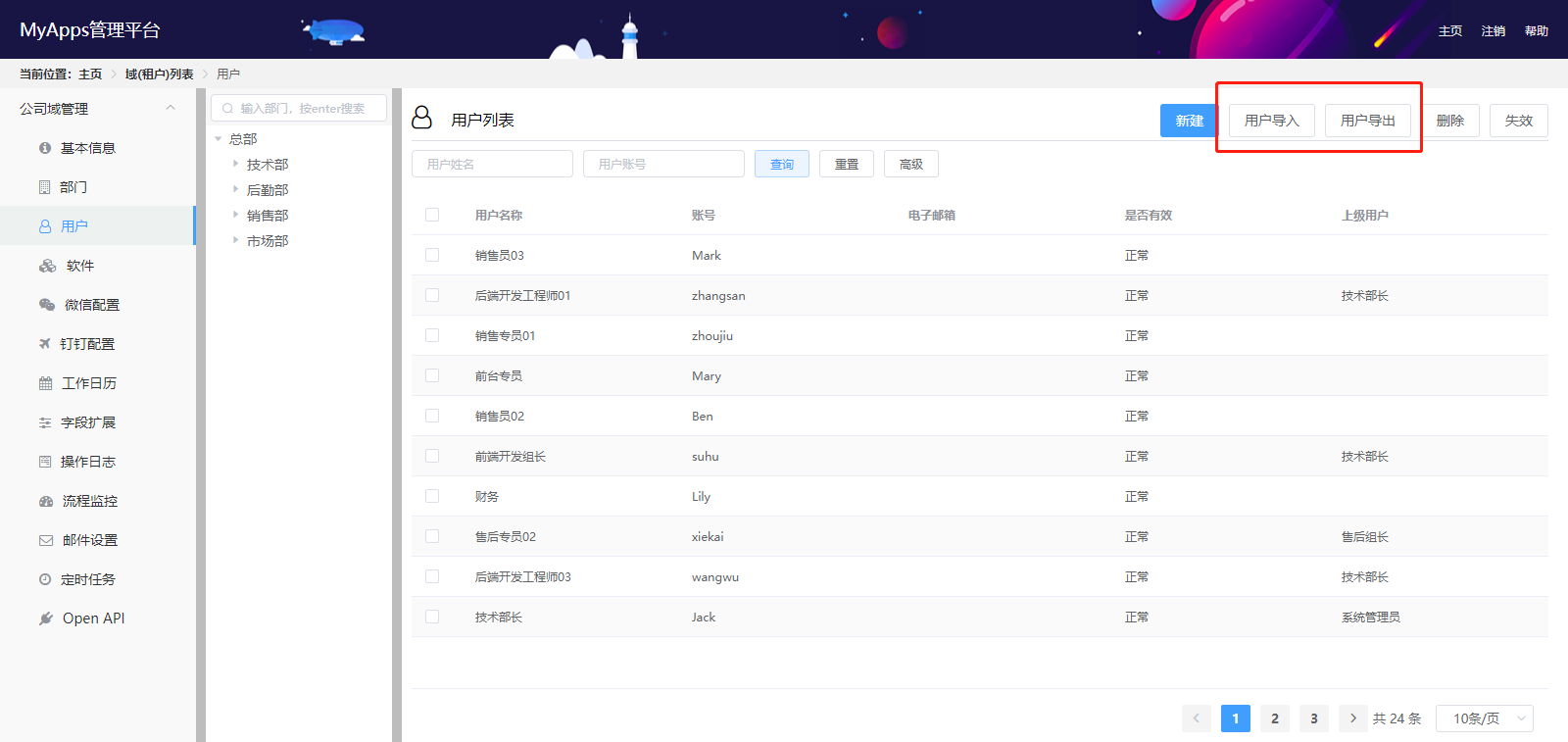Expand the 技术部 department tree node
Viewport: 1568px width, 742px height.
point(235,164)
